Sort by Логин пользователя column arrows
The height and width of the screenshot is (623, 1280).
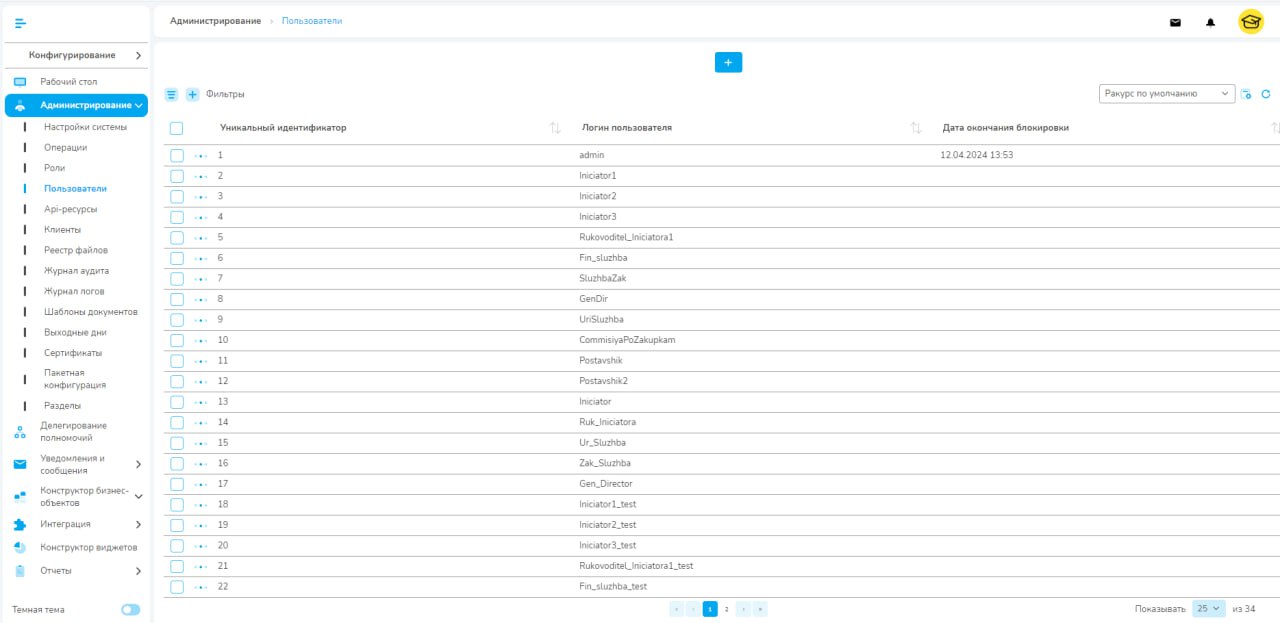pos(915,128)
